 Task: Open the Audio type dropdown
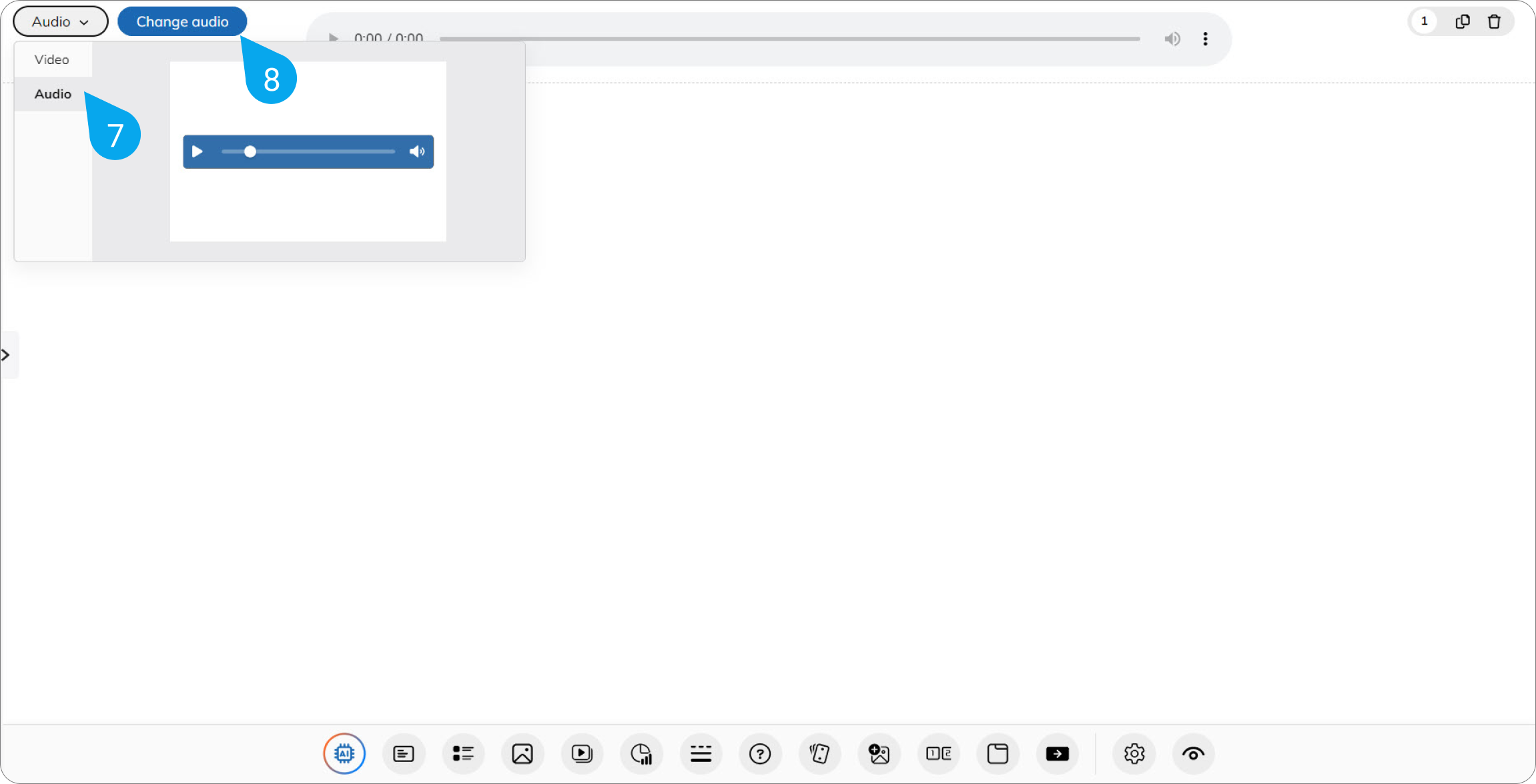(x=61, y=21)
